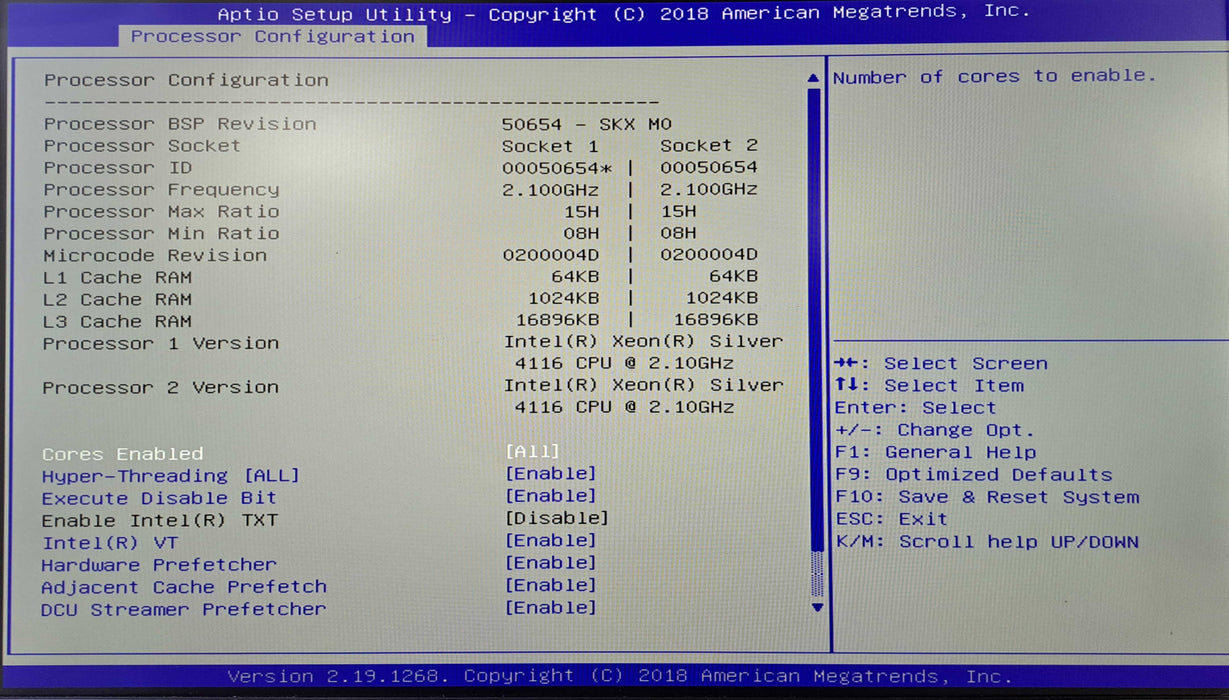Toggle Intel VT [Enable] value
Viewport: 1229px width, 700px height.
550,541
